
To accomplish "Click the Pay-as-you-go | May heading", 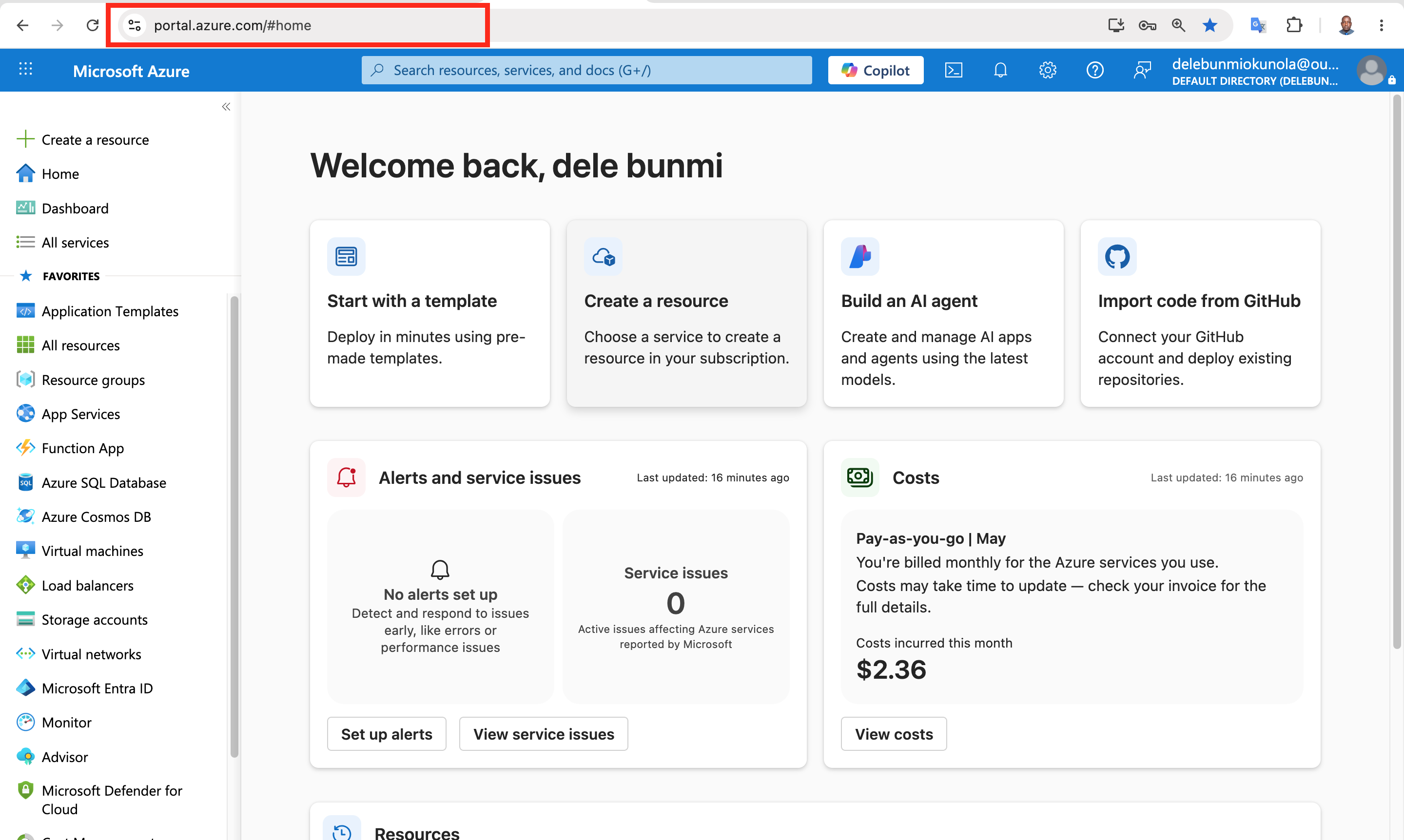I will tap(931, 538).
